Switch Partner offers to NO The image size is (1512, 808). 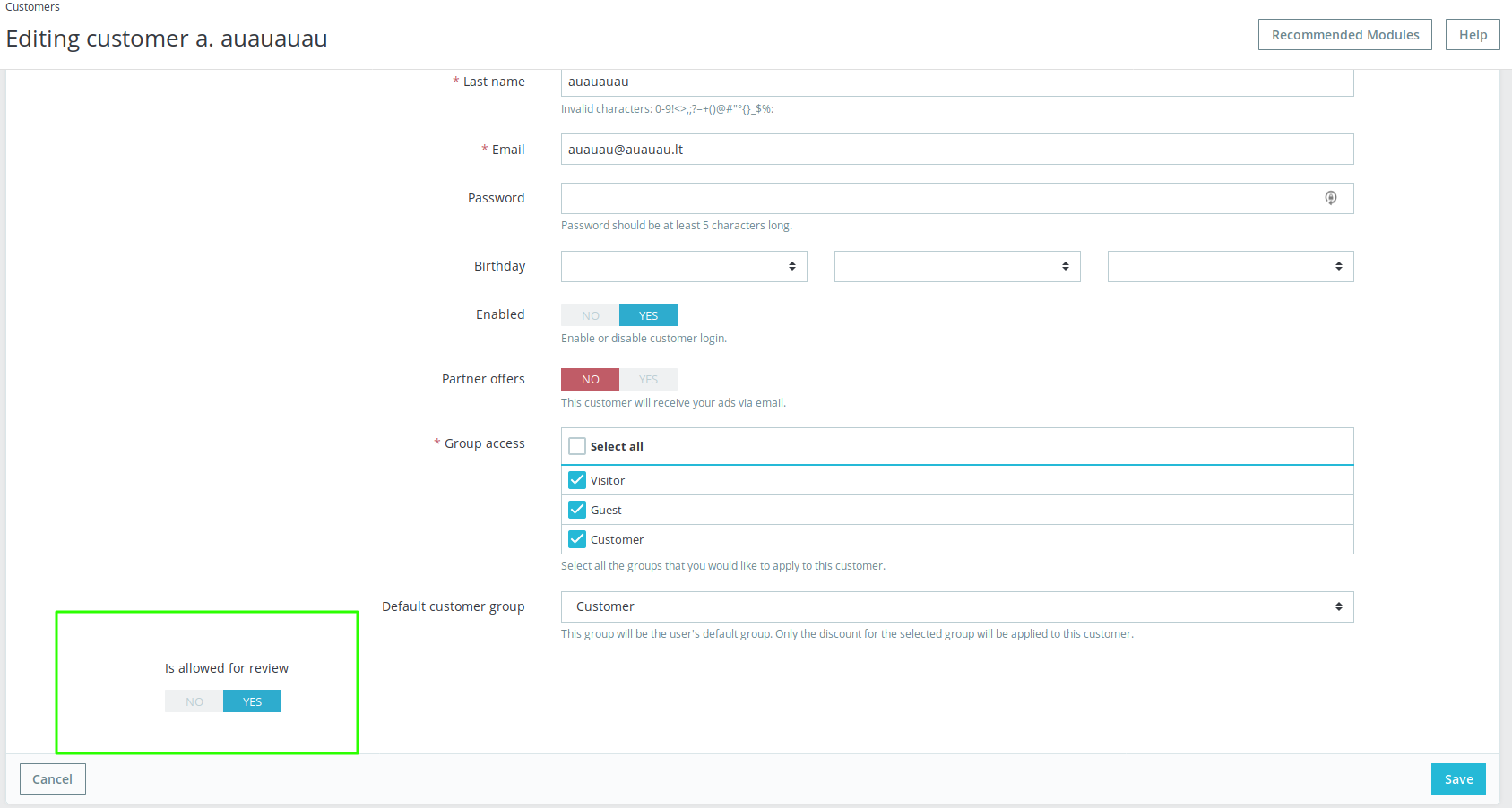click(x=590, y=380)
